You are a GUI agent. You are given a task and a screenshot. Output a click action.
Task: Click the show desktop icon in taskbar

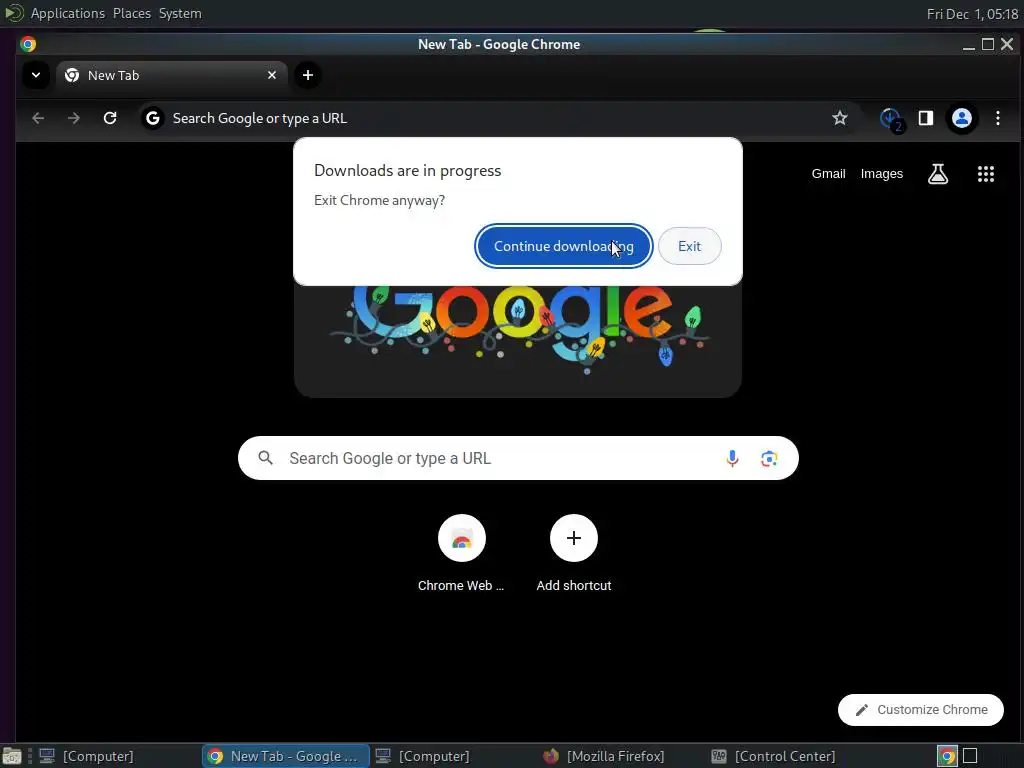pyautogui.click(x=12, y=756)
